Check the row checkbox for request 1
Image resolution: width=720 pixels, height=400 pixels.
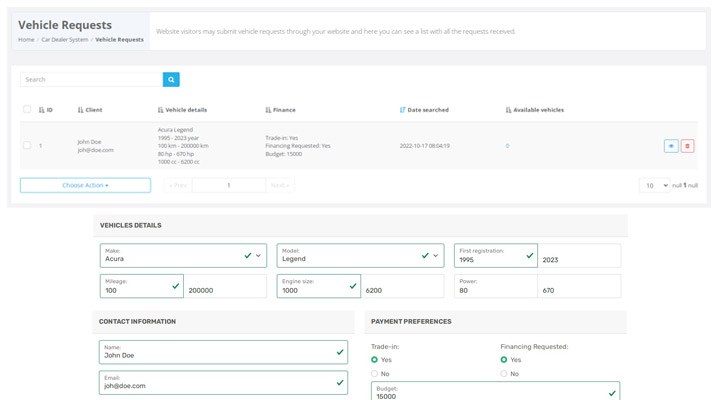[27, 146]
